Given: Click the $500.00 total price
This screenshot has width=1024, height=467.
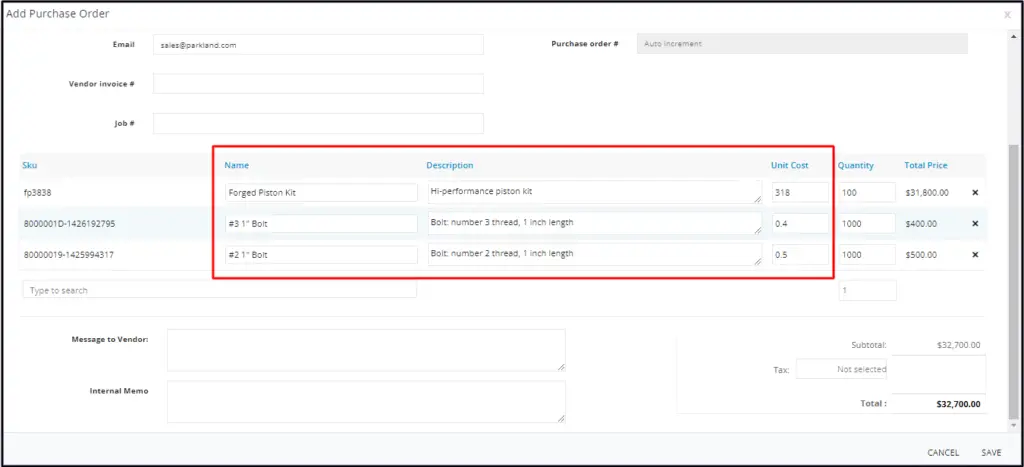Looking at the screenshot, I should (921, 255).
